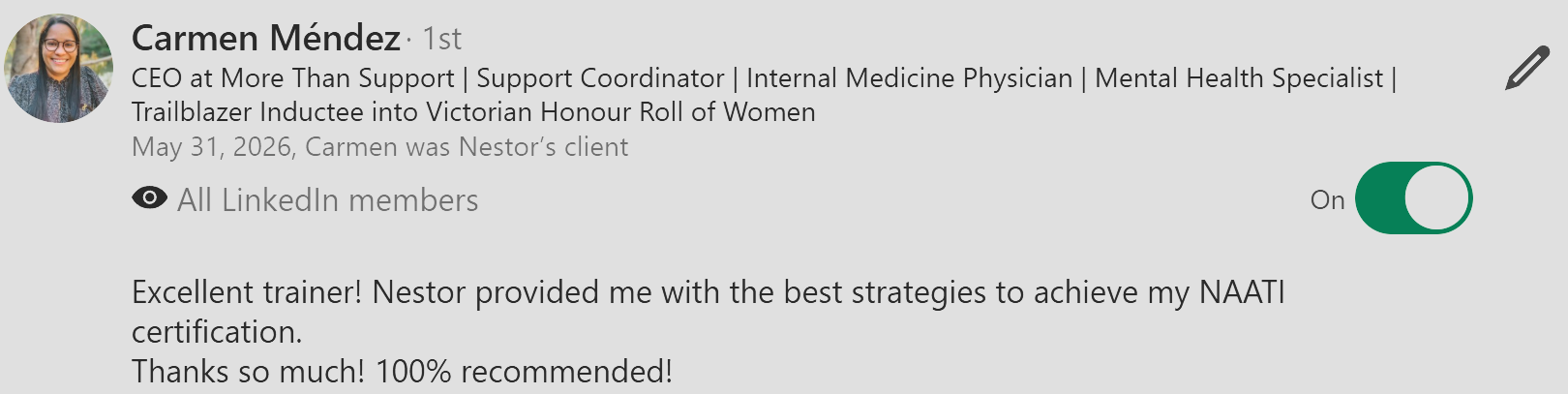Click "Mental Health Specialist" in the headline
Image resolution: width=1568 pixels, height=394 pixels.
coord(1239,78)
